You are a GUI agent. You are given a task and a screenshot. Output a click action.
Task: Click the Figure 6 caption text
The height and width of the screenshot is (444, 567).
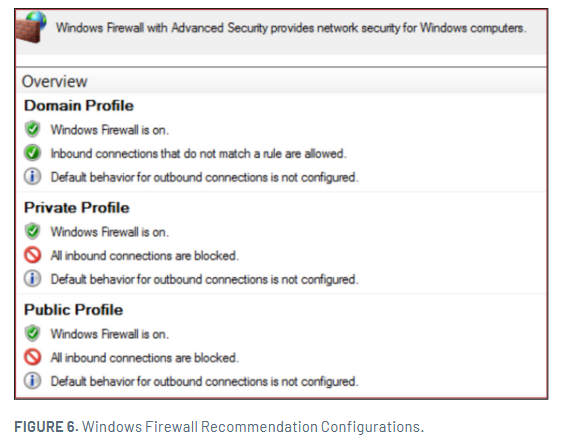tap(219, 427)
